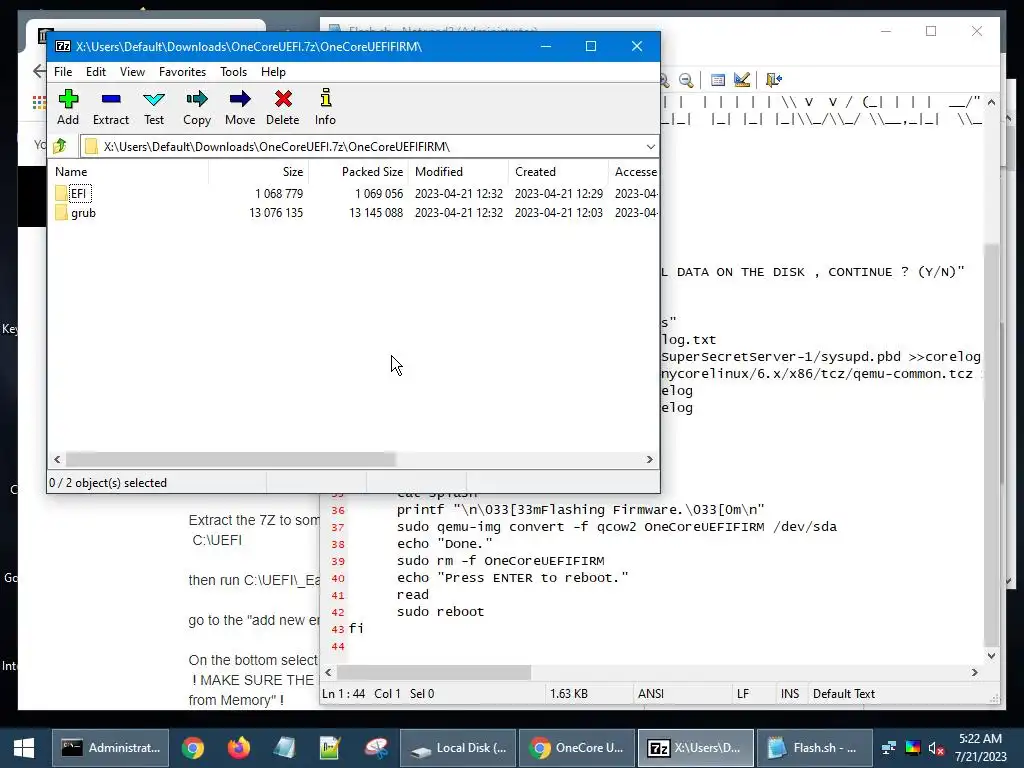The width and height of the screenshot is (1024, 768).
Task: Click the network tray icon
Action: coord(889,748)
